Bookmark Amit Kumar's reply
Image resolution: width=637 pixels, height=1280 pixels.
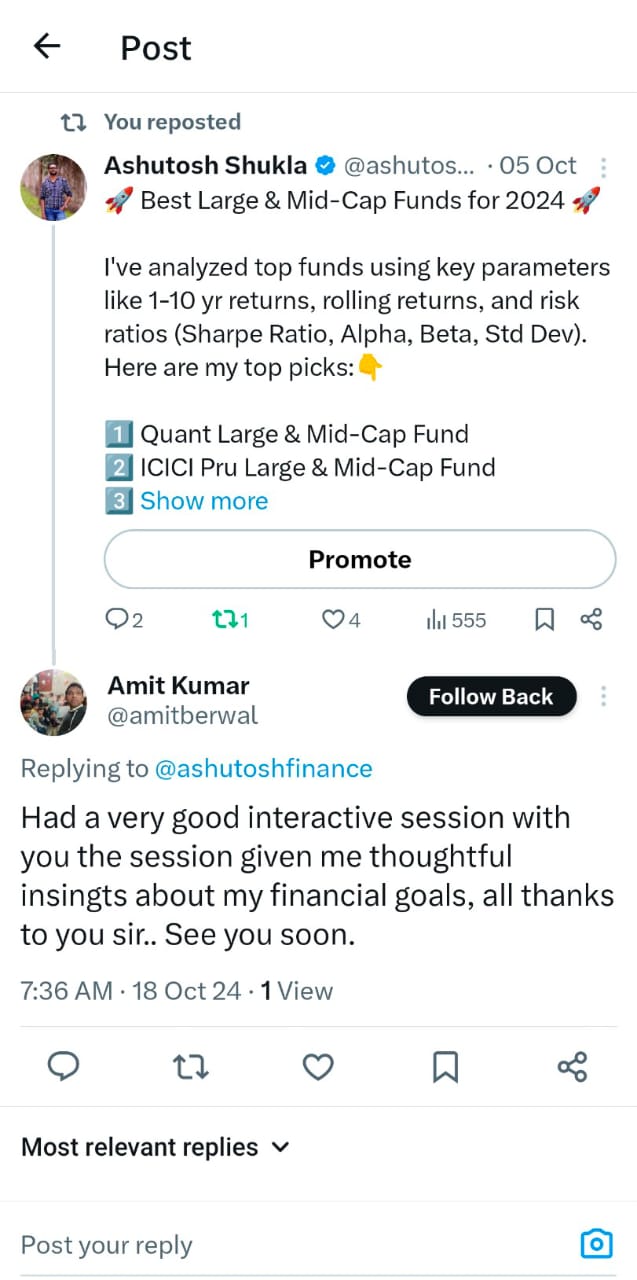(445, 1067)
